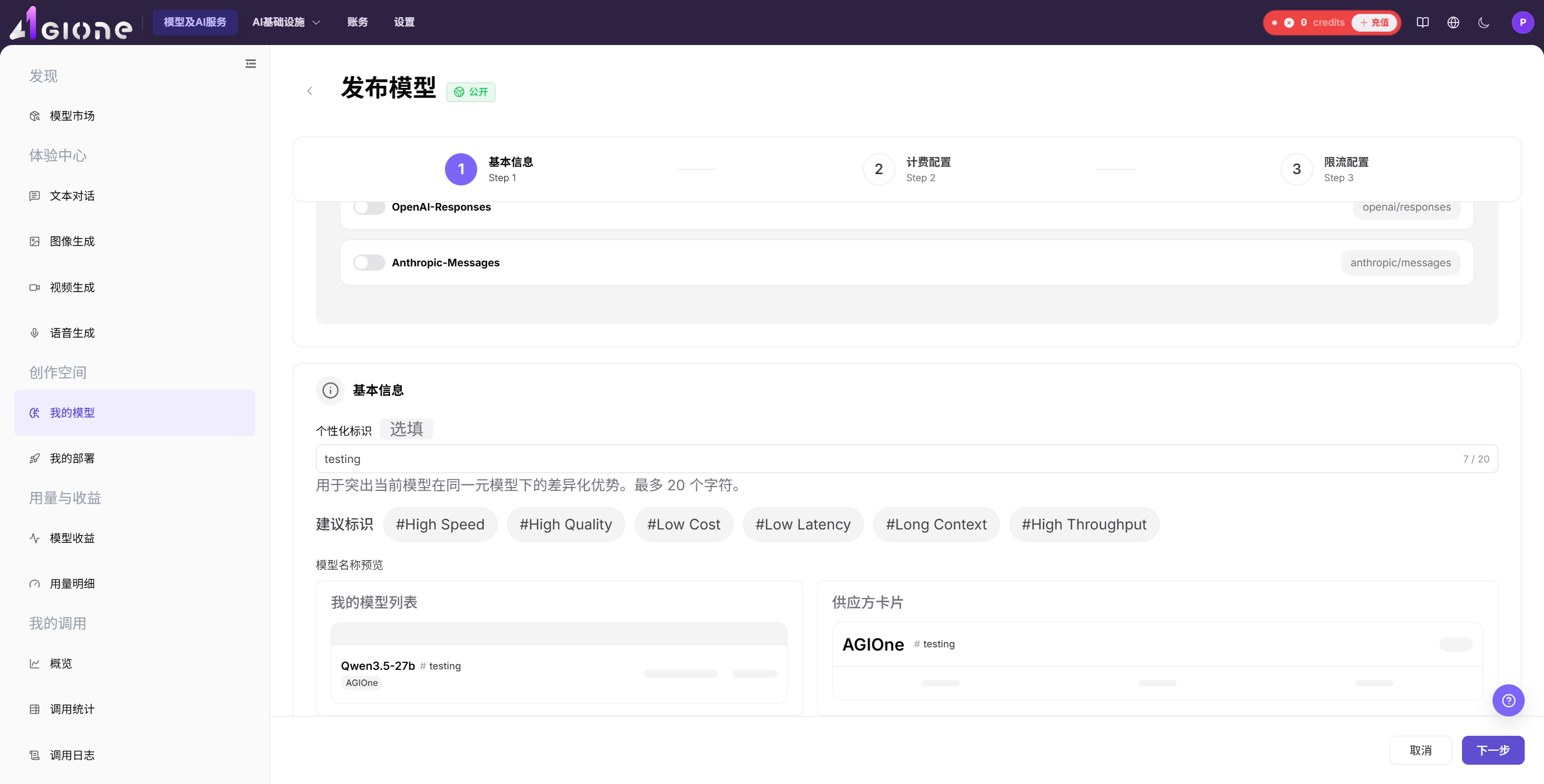Click step 3 circle 限流配置
This screenshot has width=1544, height=784.
coord(1296,169)
